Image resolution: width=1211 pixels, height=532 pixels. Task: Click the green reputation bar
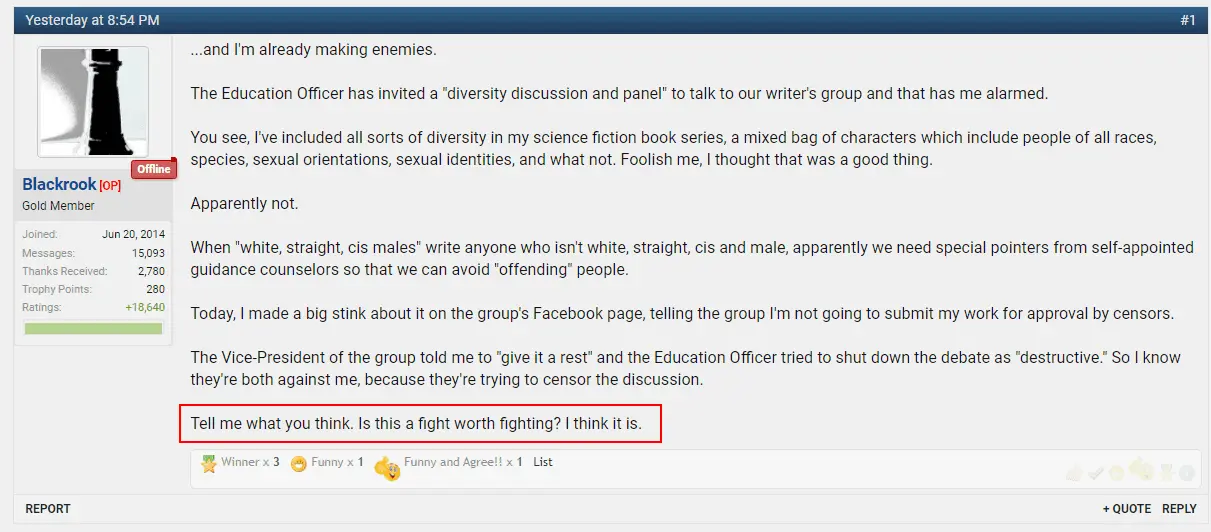pyautogui.click(x=93, y=328)
